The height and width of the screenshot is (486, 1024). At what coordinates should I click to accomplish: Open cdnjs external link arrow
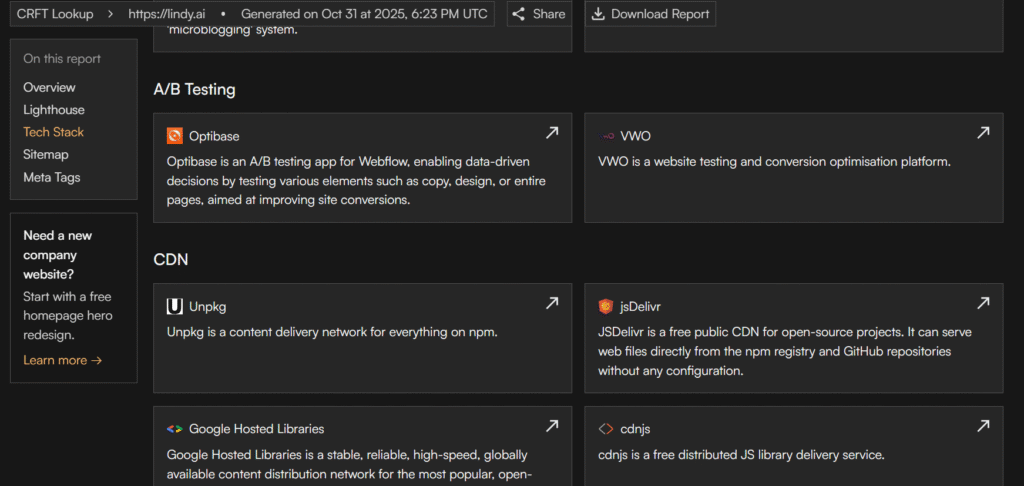click(x=983, y=426)
